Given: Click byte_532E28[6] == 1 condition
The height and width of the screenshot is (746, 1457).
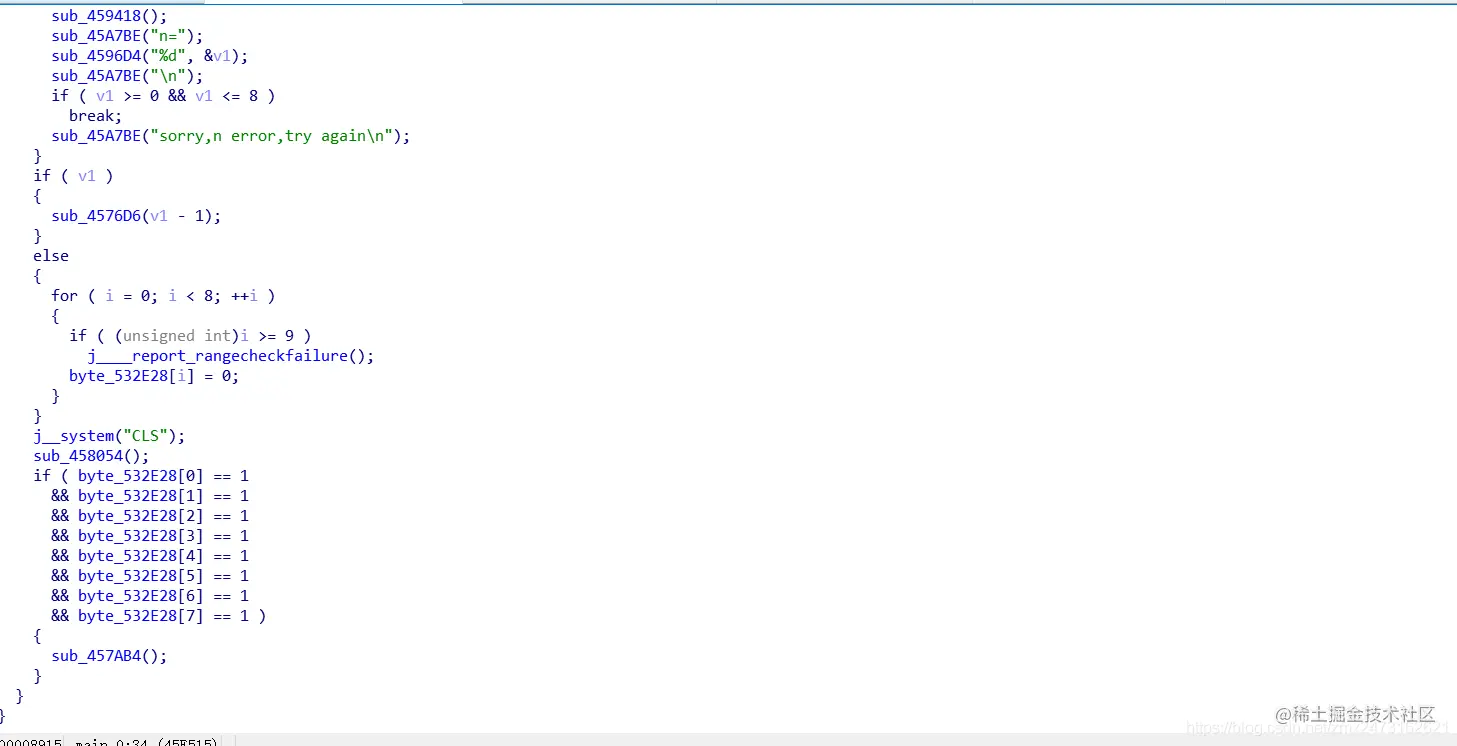Looking at the screenshot, I should coord(163,596).
